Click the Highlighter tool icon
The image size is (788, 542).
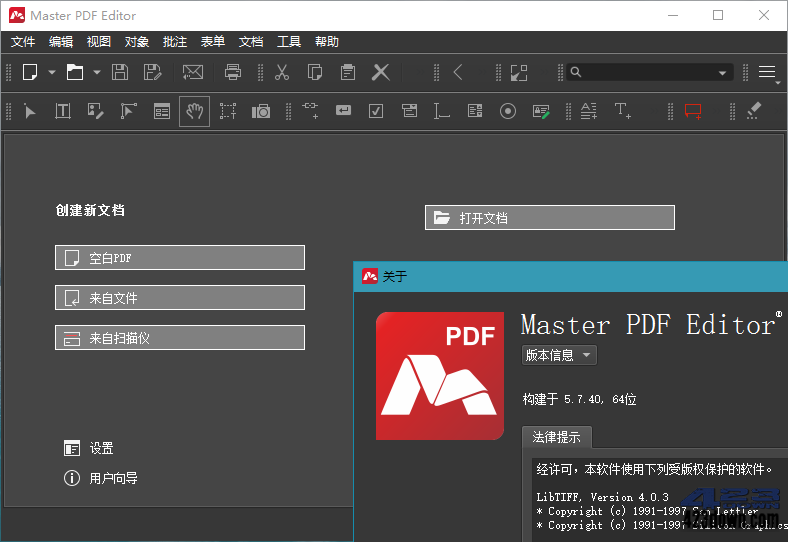pyautogui.click(x=754, y=111)
